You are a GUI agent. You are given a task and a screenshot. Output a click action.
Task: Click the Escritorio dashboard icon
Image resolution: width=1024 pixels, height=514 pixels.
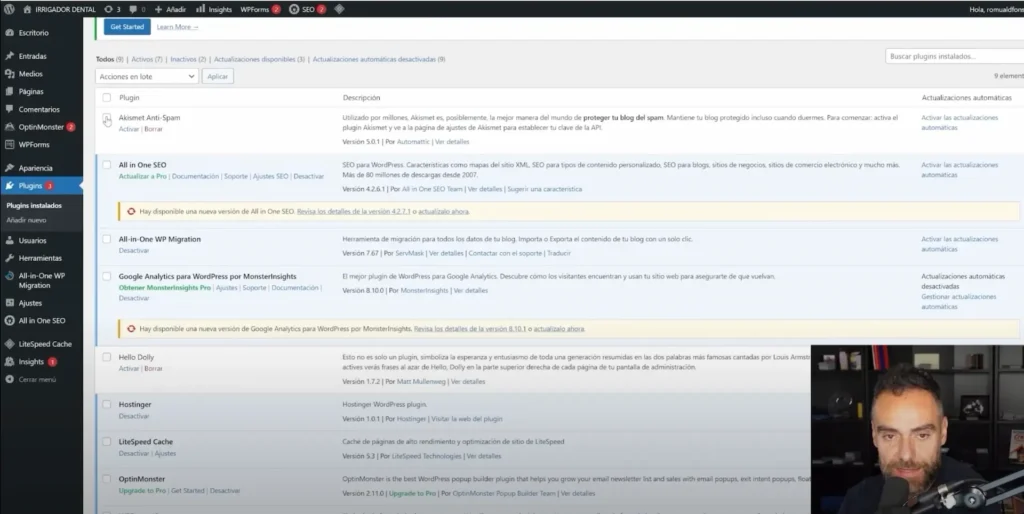click(x=9, y=33)
